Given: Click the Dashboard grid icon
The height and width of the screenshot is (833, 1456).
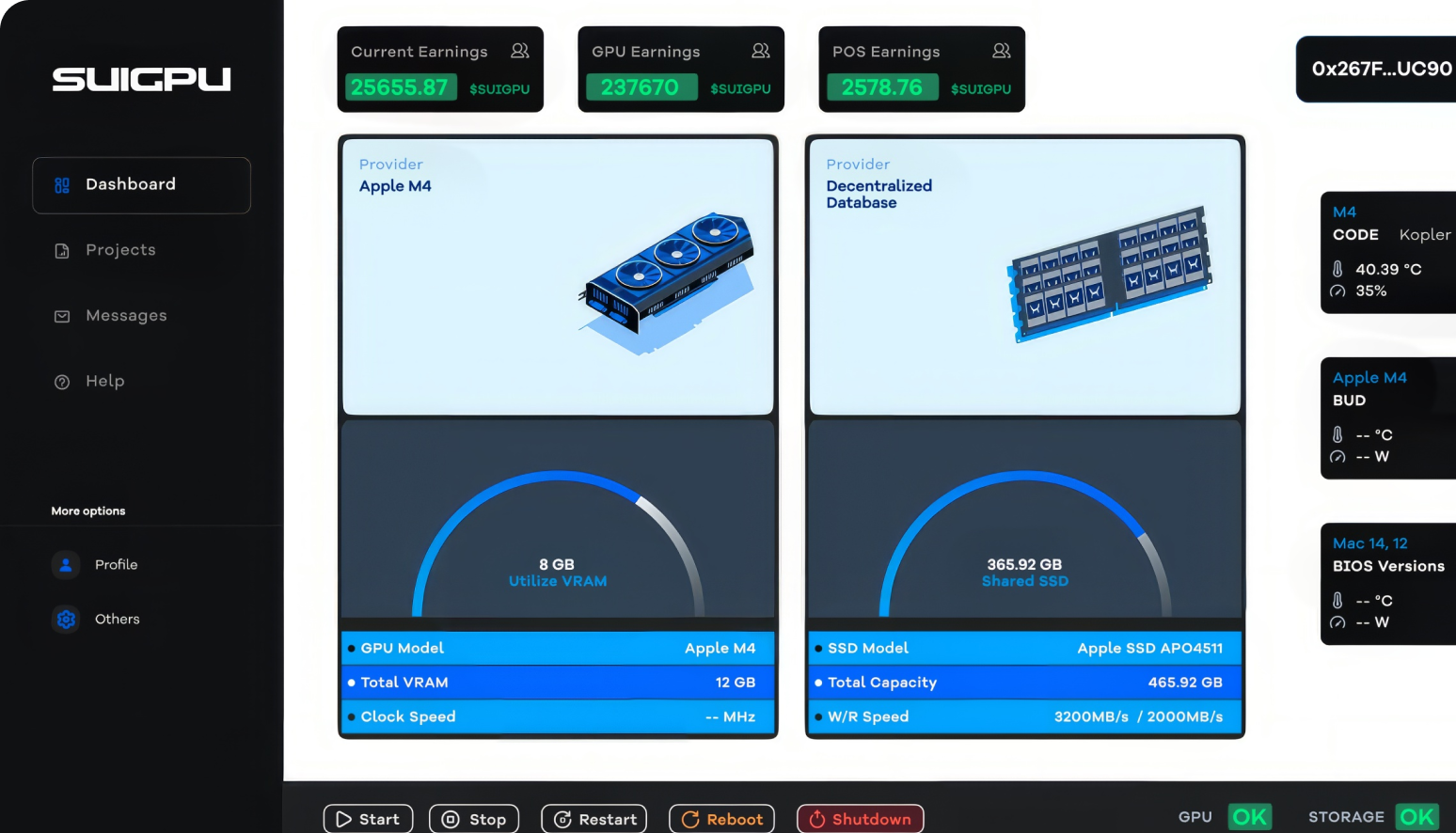Looking at the screenshot, I should 62,185.
